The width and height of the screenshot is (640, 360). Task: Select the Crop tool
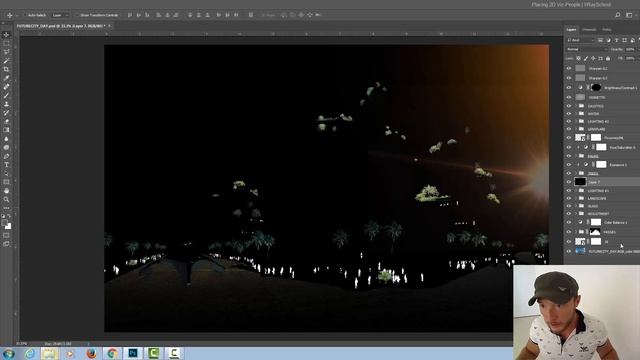(6, 69)
